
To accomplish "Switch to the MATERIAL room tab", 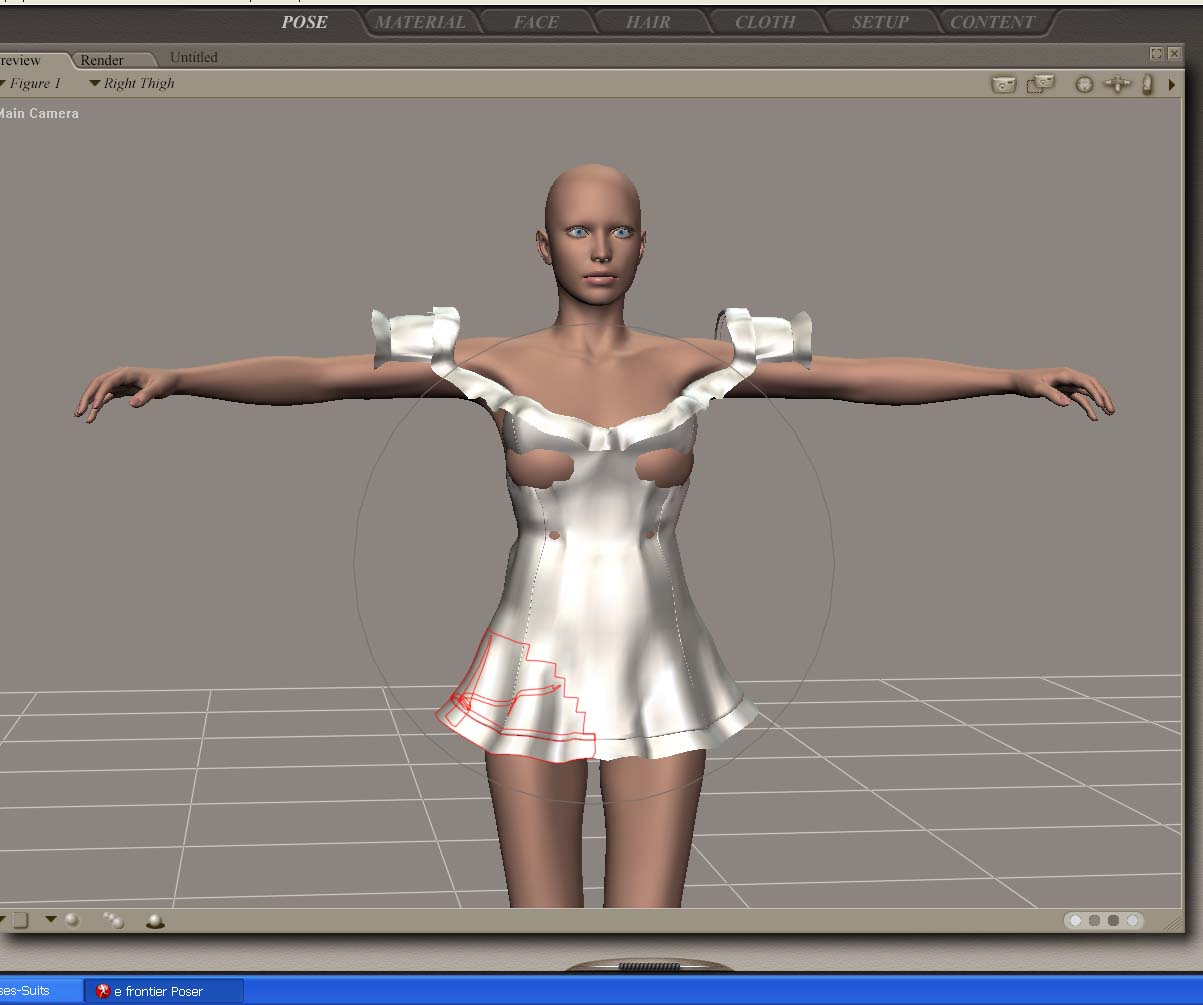I will point(420,22).
